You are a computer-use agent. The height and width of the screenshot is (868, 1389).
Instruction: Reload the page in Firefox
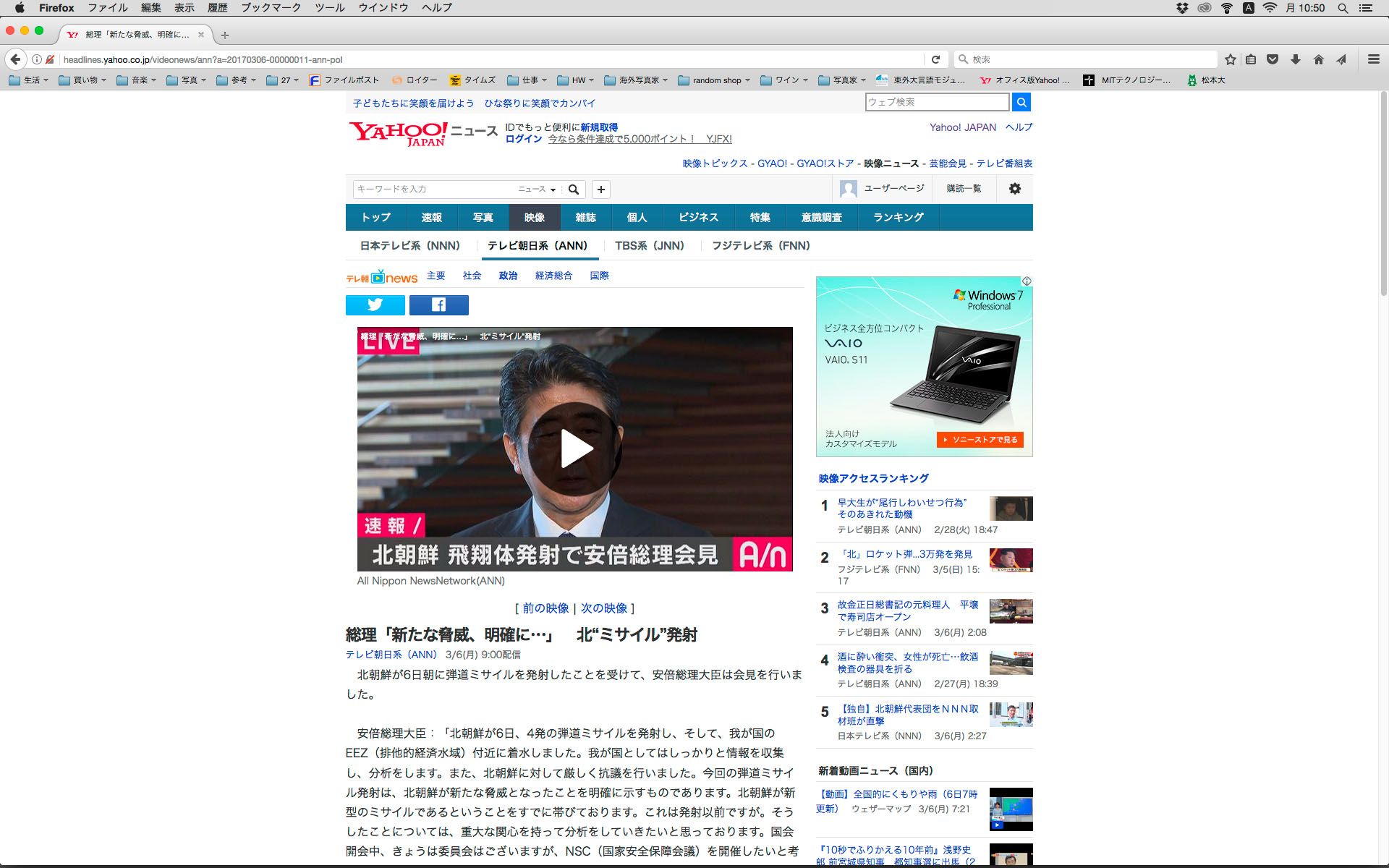coord(935,59)
